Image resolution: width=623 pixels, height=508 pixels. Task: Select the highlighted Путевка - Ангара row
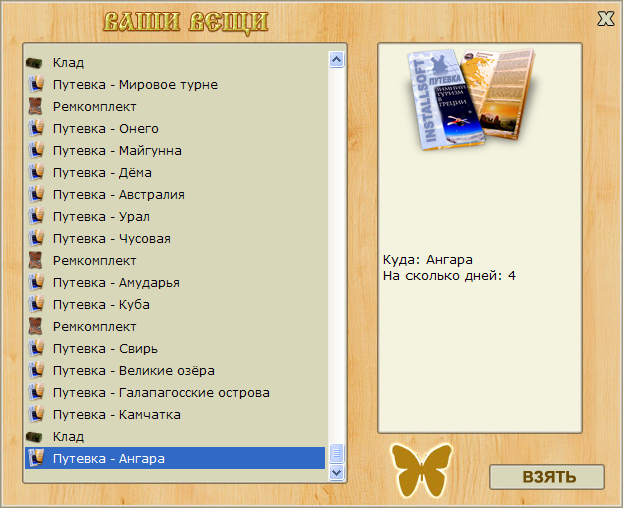pyautogui.click(x=175, y=458)
